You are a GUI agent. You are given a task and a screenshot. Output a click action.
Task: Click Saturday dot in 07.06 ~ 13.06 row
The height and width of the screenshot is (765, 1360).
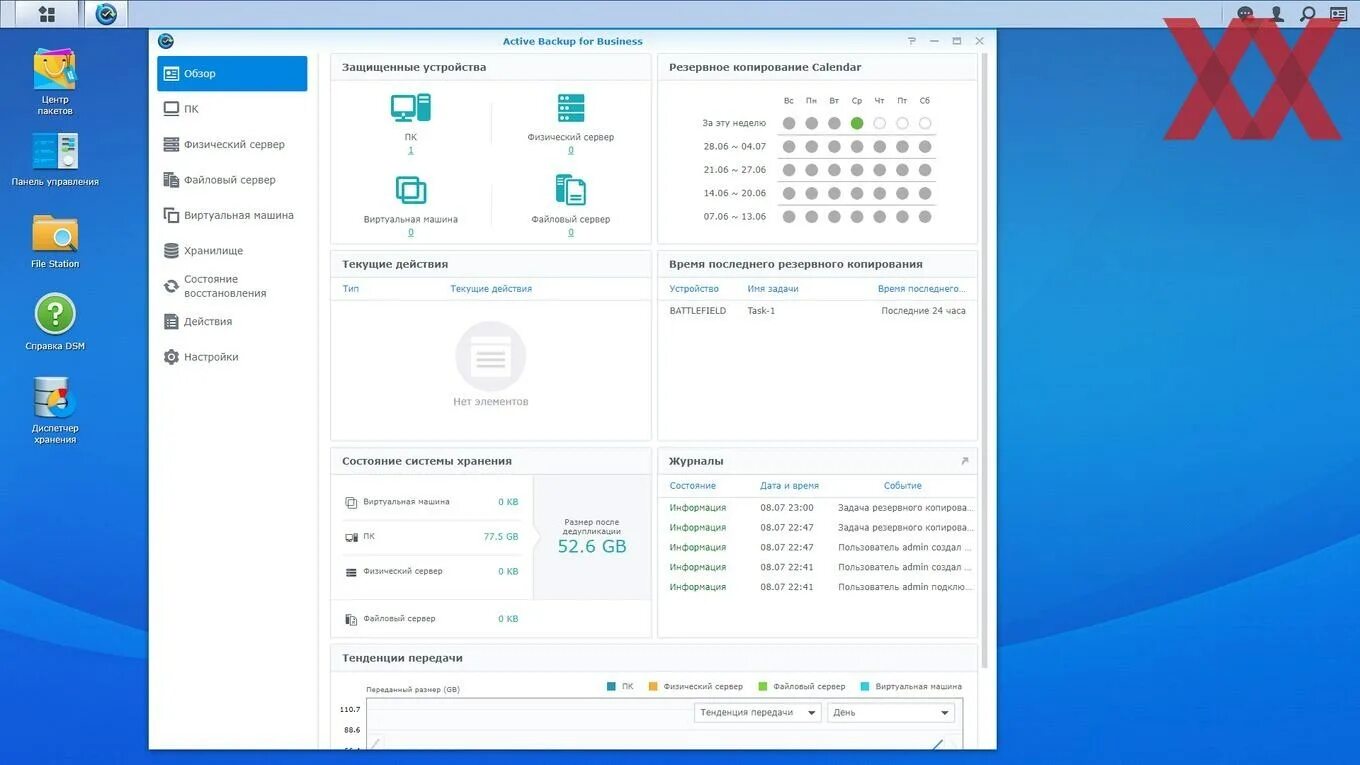[x=925, y=216]
